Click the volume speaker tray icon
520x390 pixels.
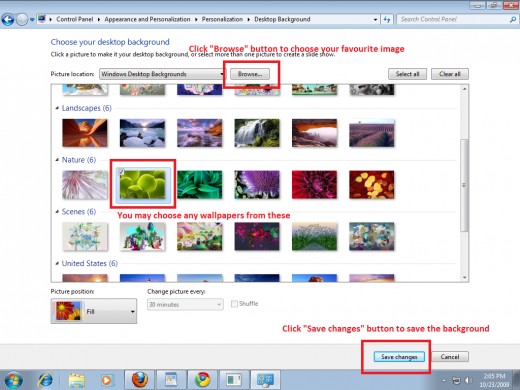tap(468, 380)
